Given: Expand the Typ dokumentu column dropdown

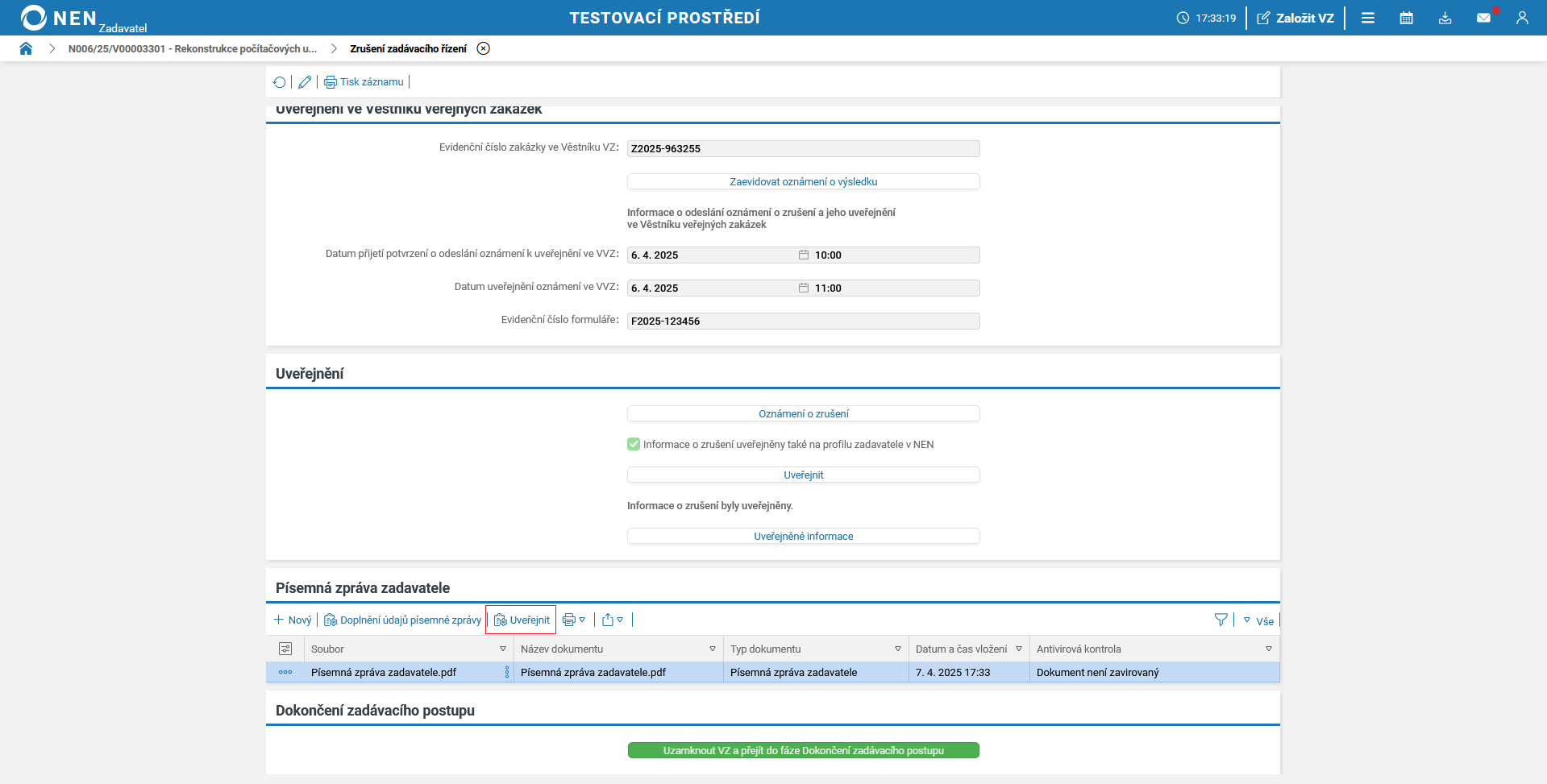Looking at the screenshot, I should pyautogui.click(x=898, y=649).
